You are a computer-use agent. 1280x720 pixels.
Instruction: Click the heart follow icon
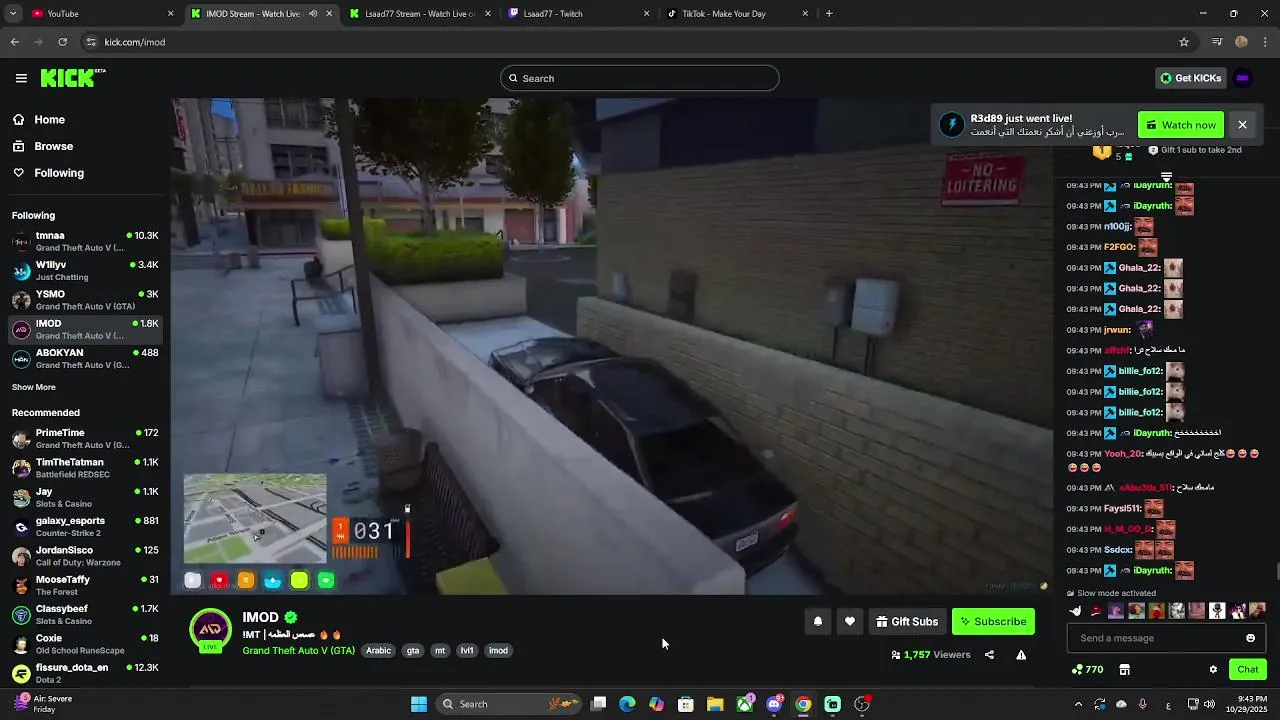click(850, 621)
